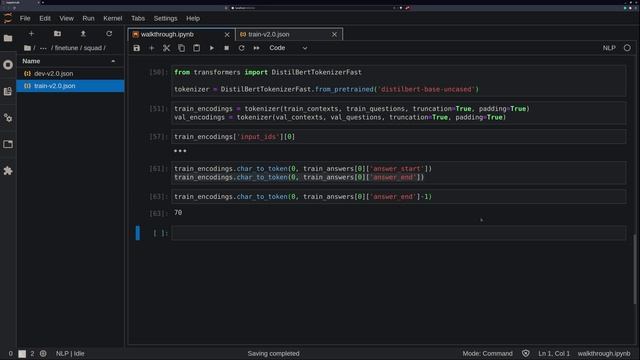Expand the collapsed output ellipsis
This screenshot has height=360, width=640.
coord(180,151)
